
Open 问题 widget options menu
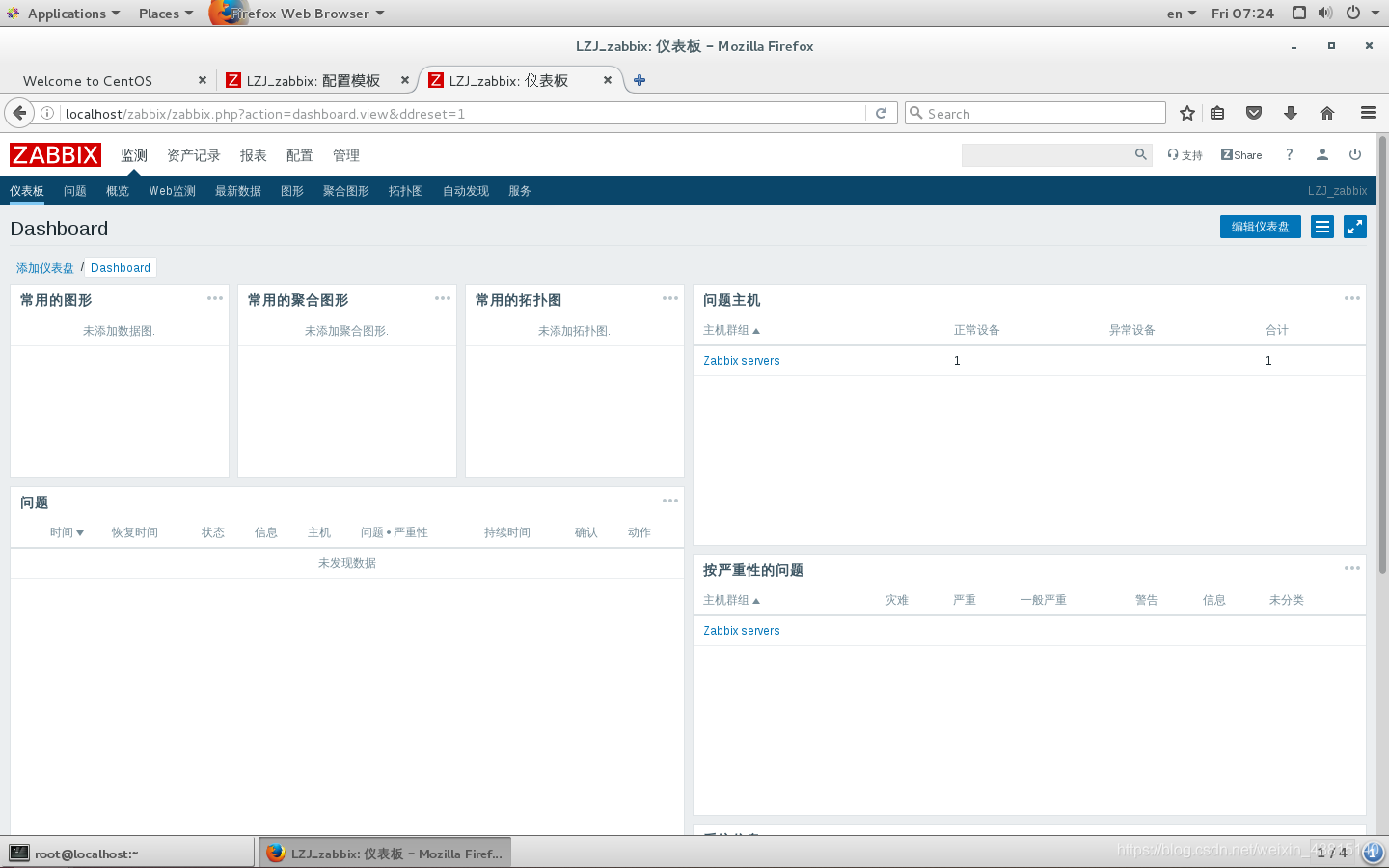click(x=670, y=501)
